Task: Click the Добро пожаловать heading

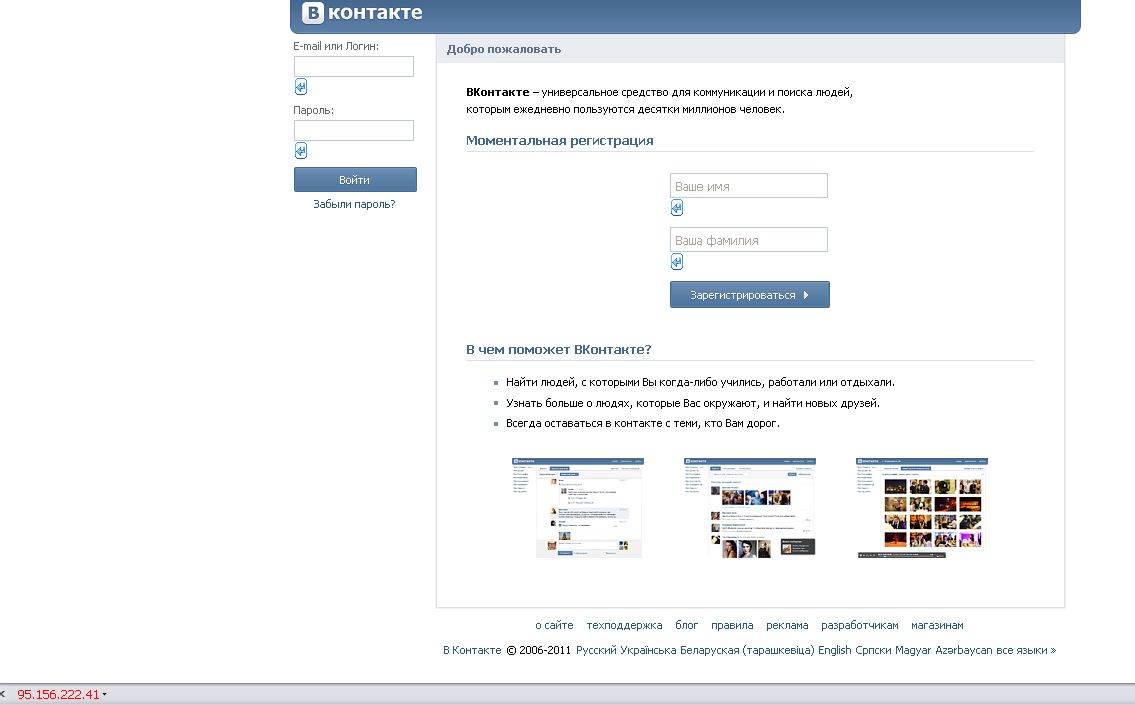Action: pyautogui.click(x=504, y=49)
